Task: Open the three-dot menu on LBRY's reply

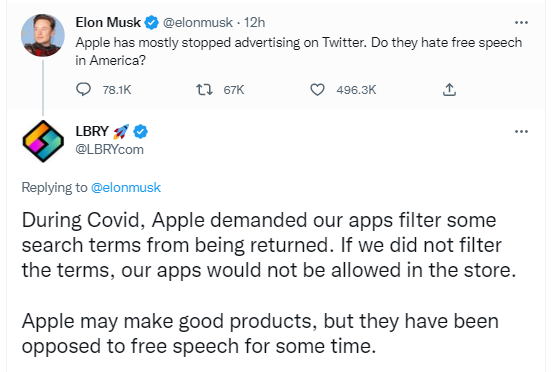Action: [521, 132]
